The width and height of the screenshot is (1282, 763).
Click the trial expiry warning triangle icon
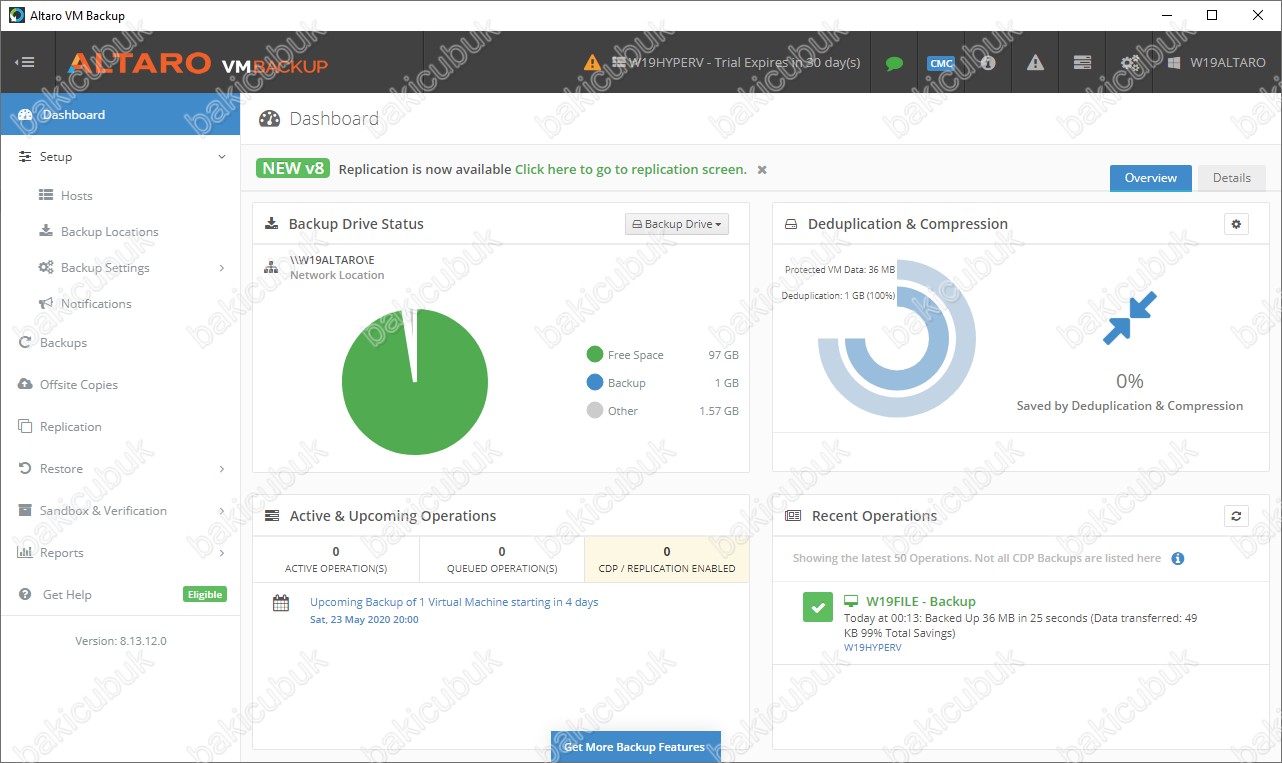click(x=593, y=62)
